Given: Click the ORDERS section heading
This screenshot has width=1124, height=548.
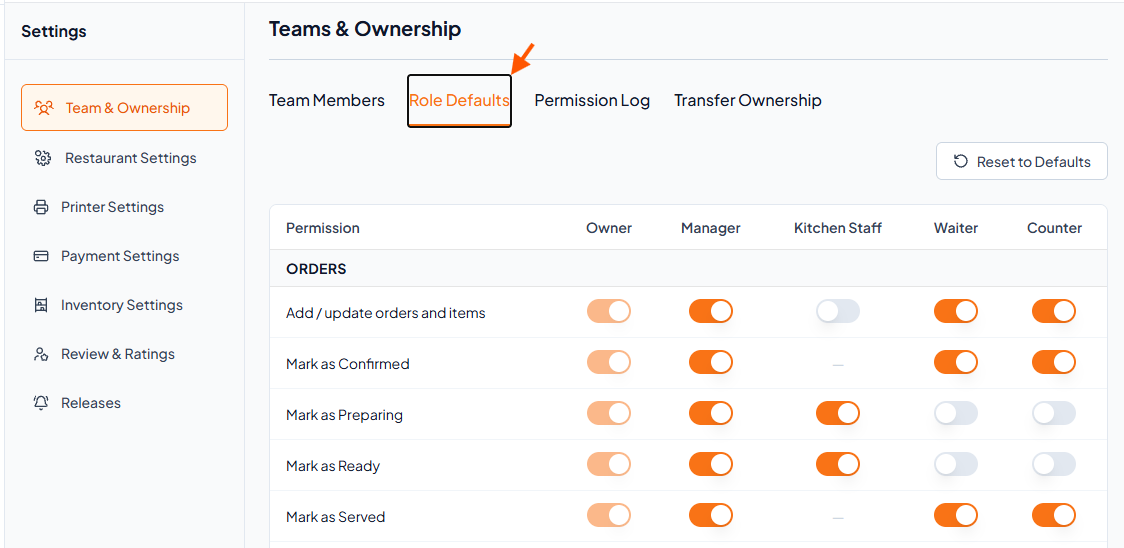Looking at the screenshot, I should tap(316, 269).
